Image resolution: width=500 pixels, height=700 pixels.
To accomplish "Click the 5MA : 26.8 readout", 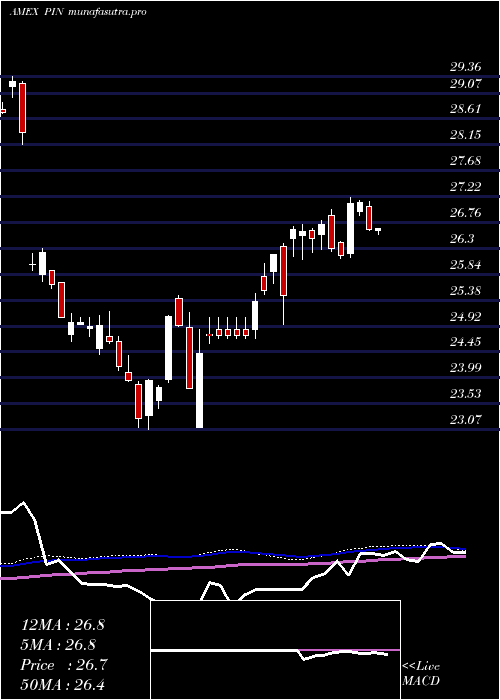I will [59, 645].
